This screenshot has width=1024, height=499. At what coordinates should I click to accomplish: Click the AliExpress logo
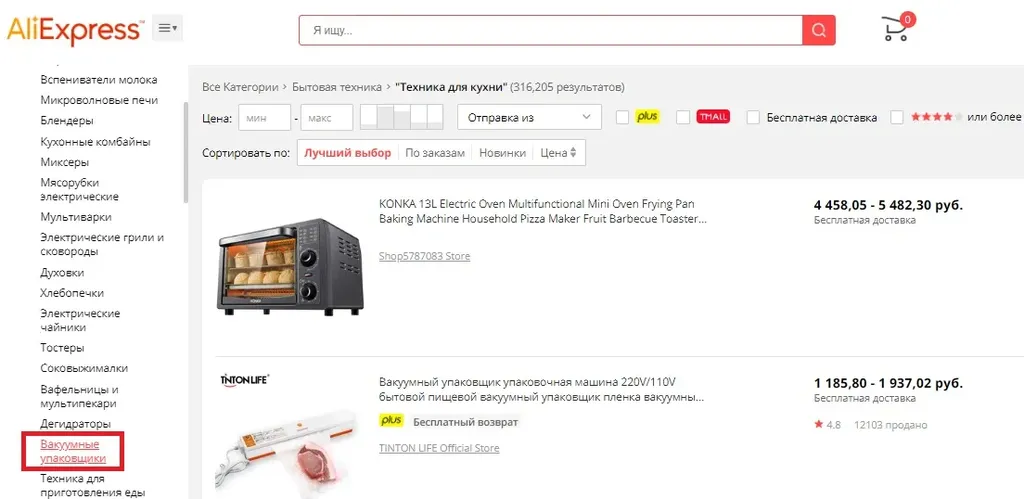[x=75, y=30]
